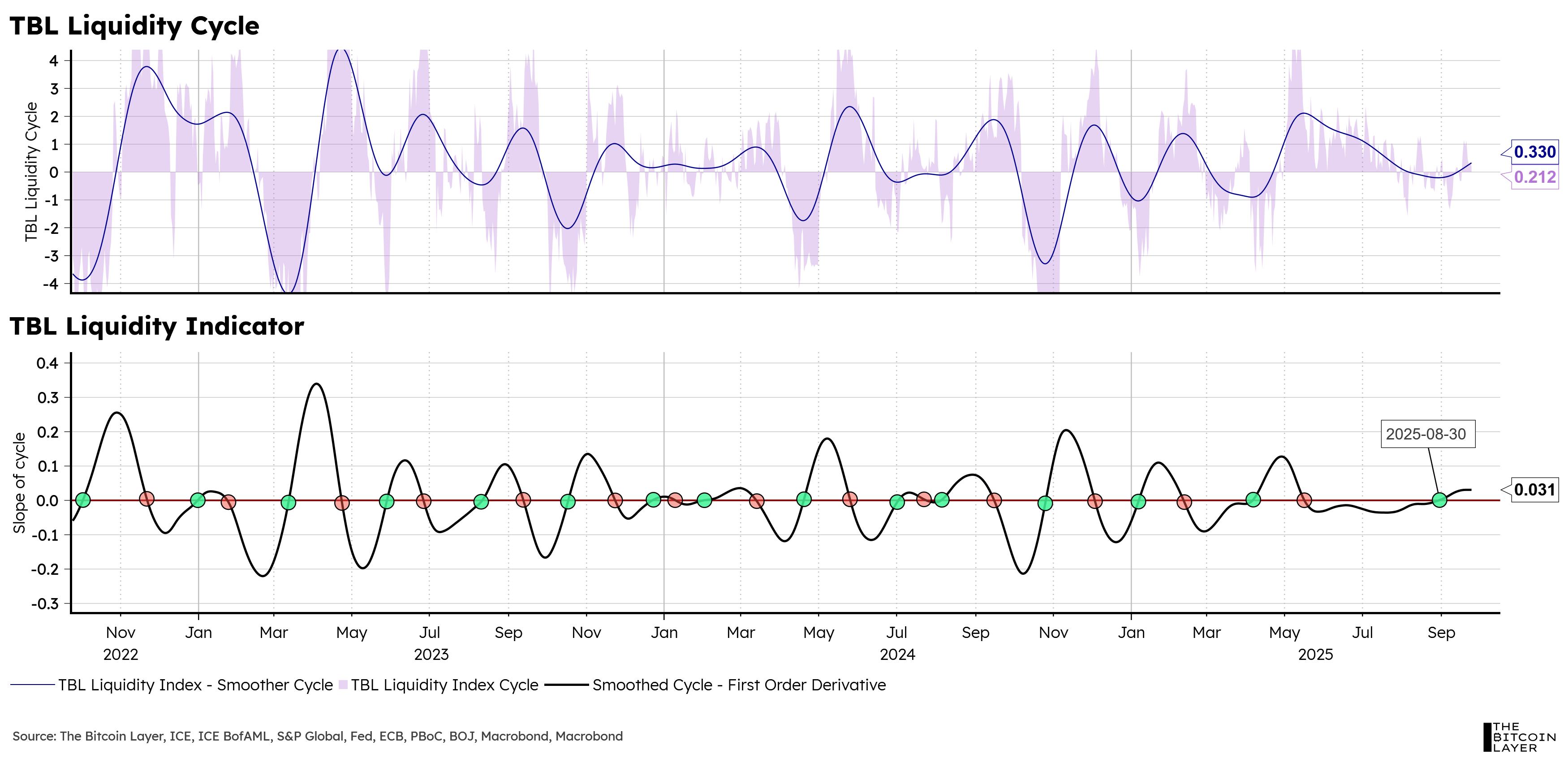Click the Slope of cycle y-axis title
Screen dimensions: 1568x784
[19, 482]
